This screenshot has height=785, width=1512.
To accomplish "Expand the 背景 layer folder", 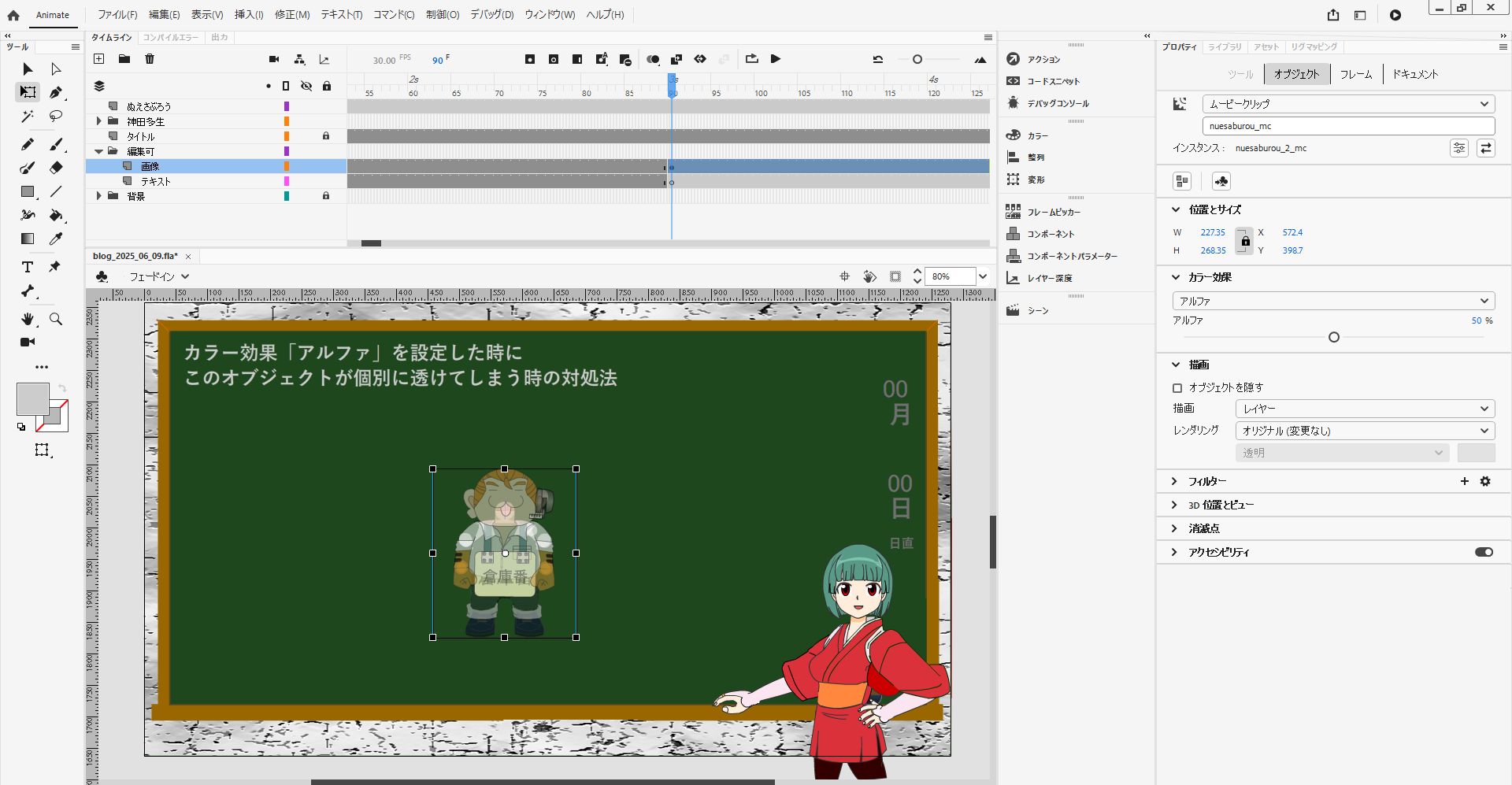I will click(x=98, y=195).
